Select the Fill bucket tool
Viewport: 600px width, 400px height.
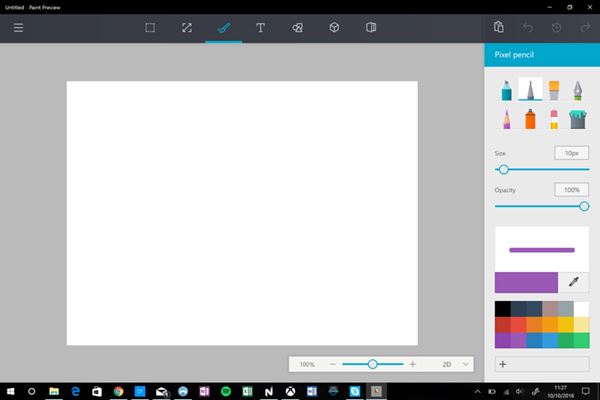577,119
